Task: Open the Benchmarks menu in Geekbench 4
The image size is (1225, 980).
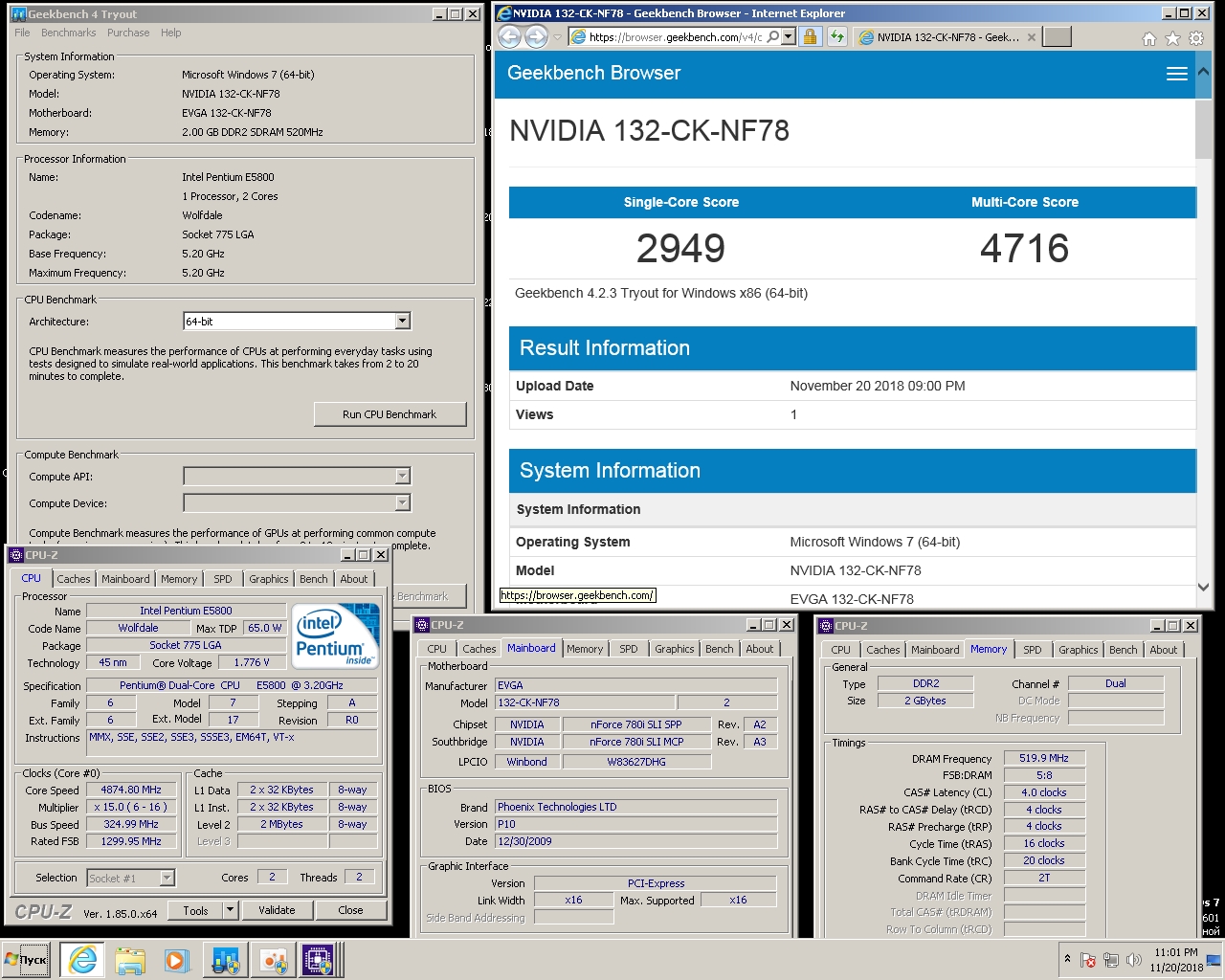Action: (68, 33)
